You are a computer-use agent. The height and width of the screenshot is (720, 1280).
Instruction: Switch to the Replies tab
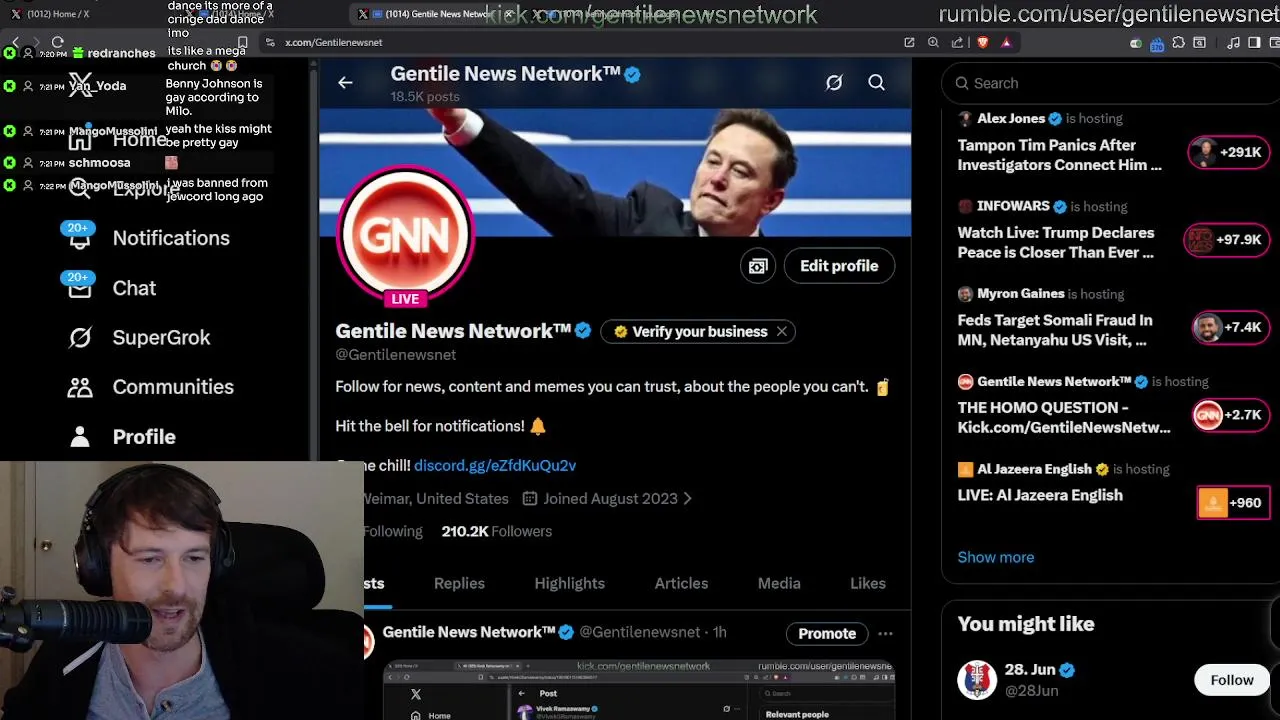tap(459, 583)
